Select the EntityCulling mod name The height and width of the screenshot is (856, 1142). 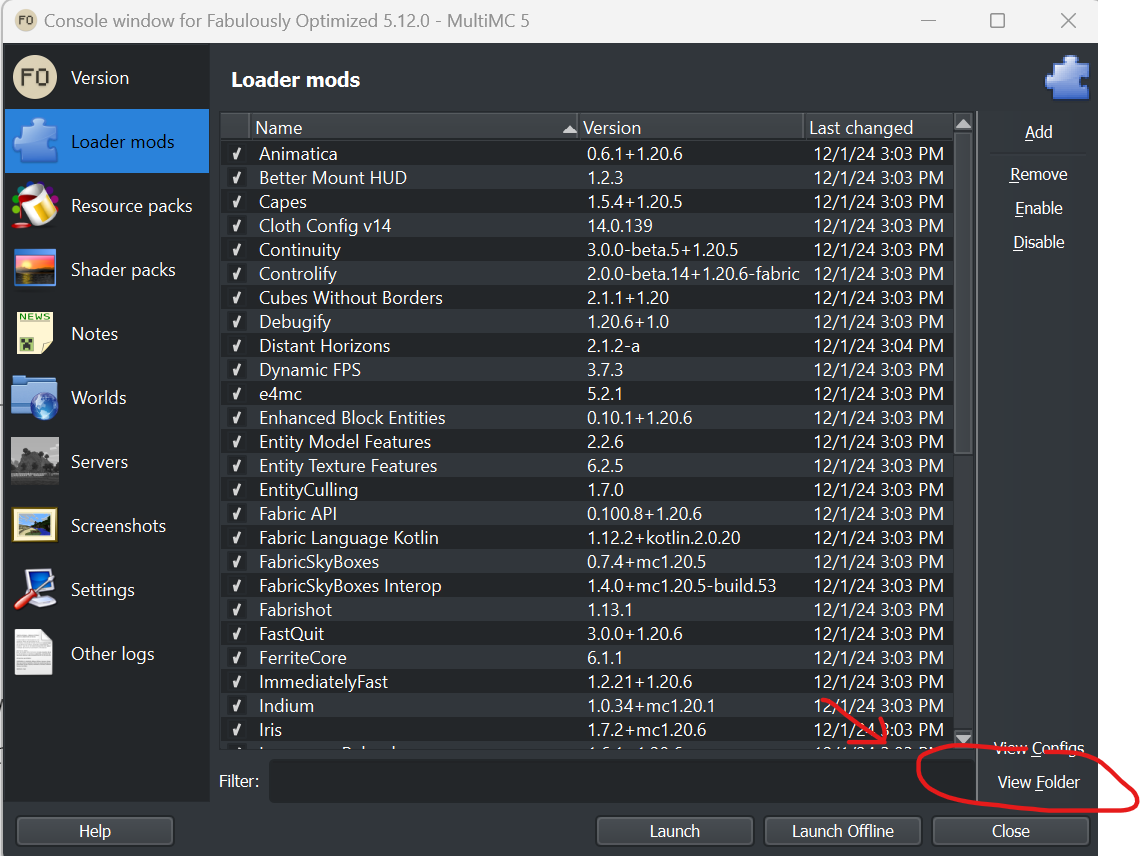(308, 490)
